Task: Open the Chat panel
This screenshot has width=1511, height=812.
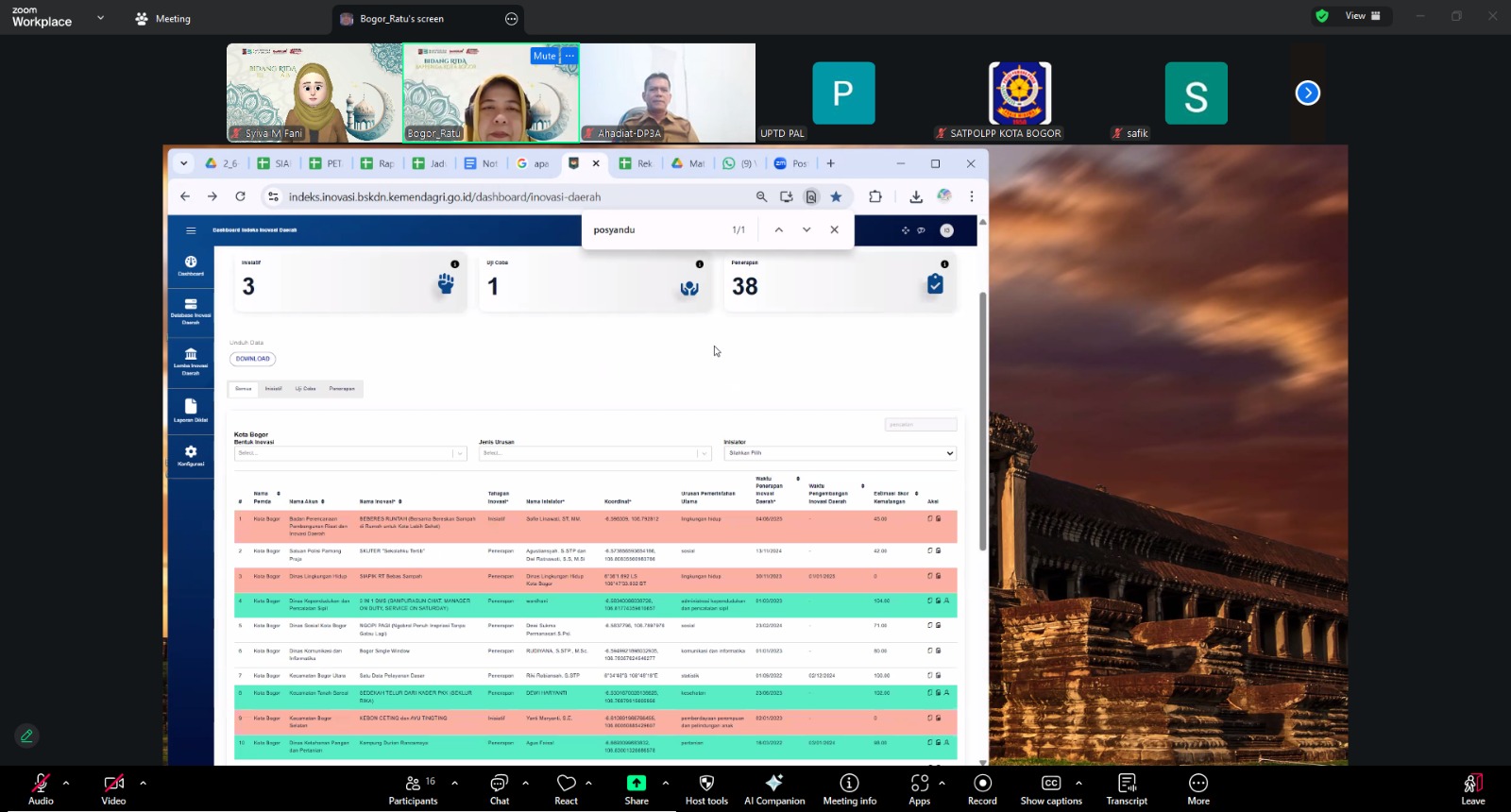Action: tap(500, 784)
